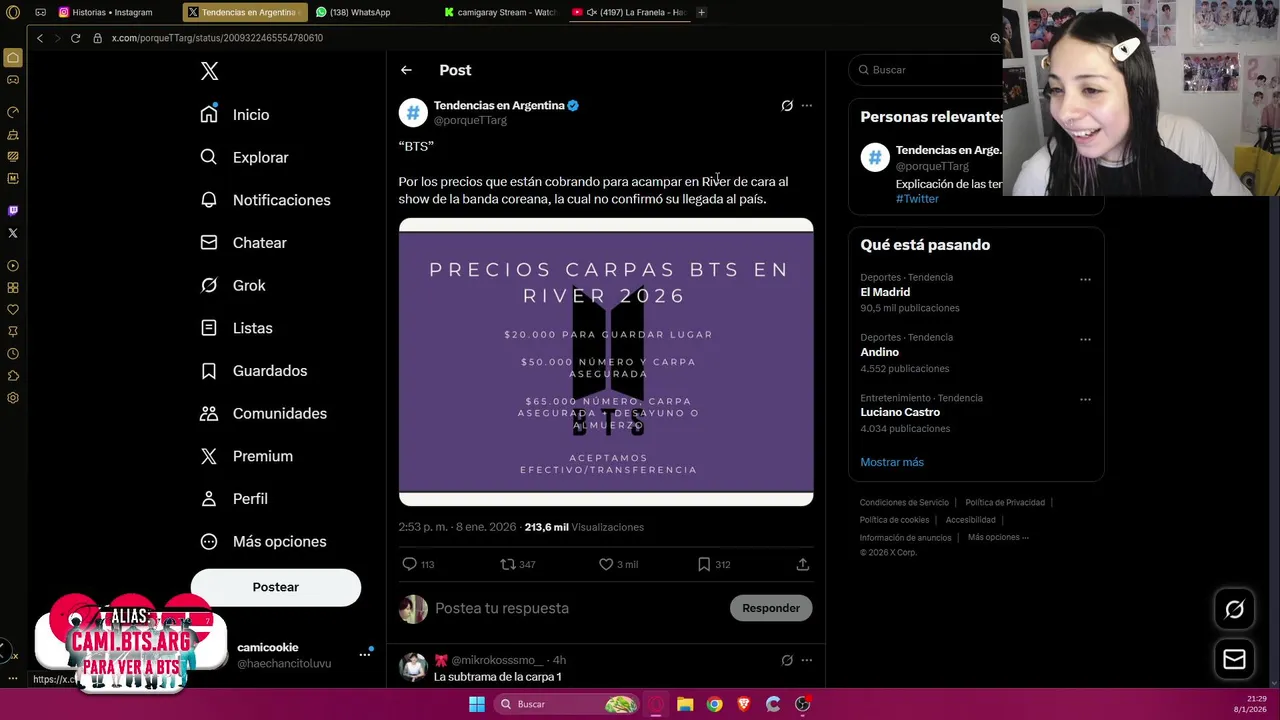1280x720 pixels.
Task: Share the post via share icon
Action: coord(802,564)
